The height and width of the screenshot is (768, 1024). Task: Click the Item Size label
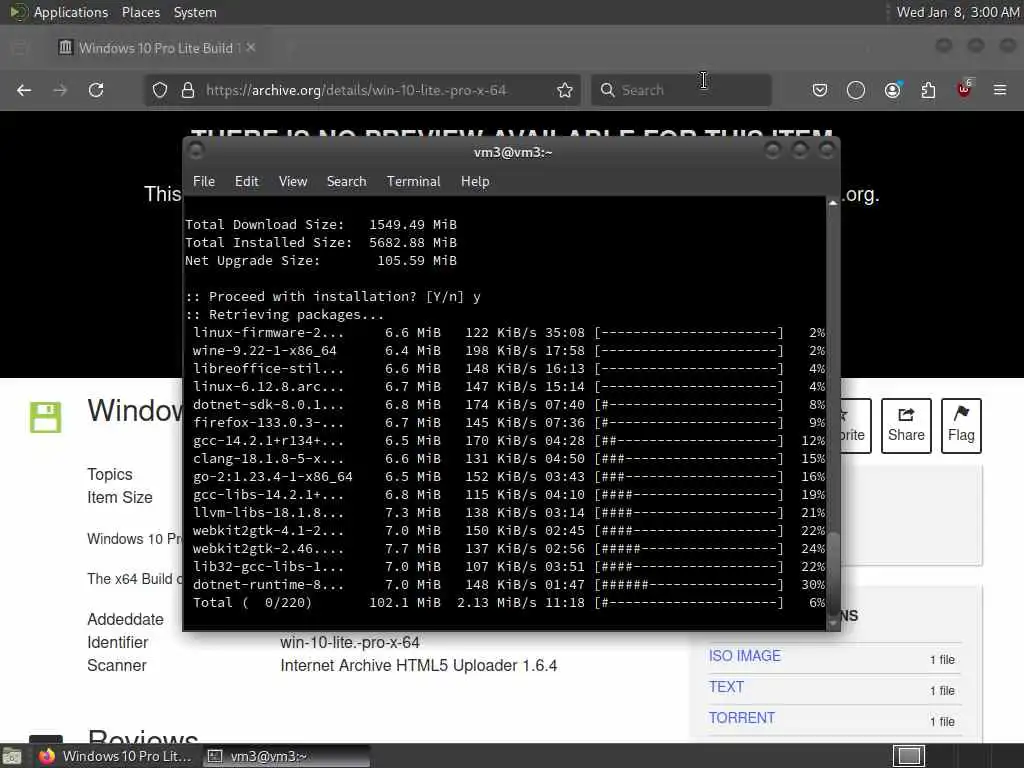click(x=120, y=498)
